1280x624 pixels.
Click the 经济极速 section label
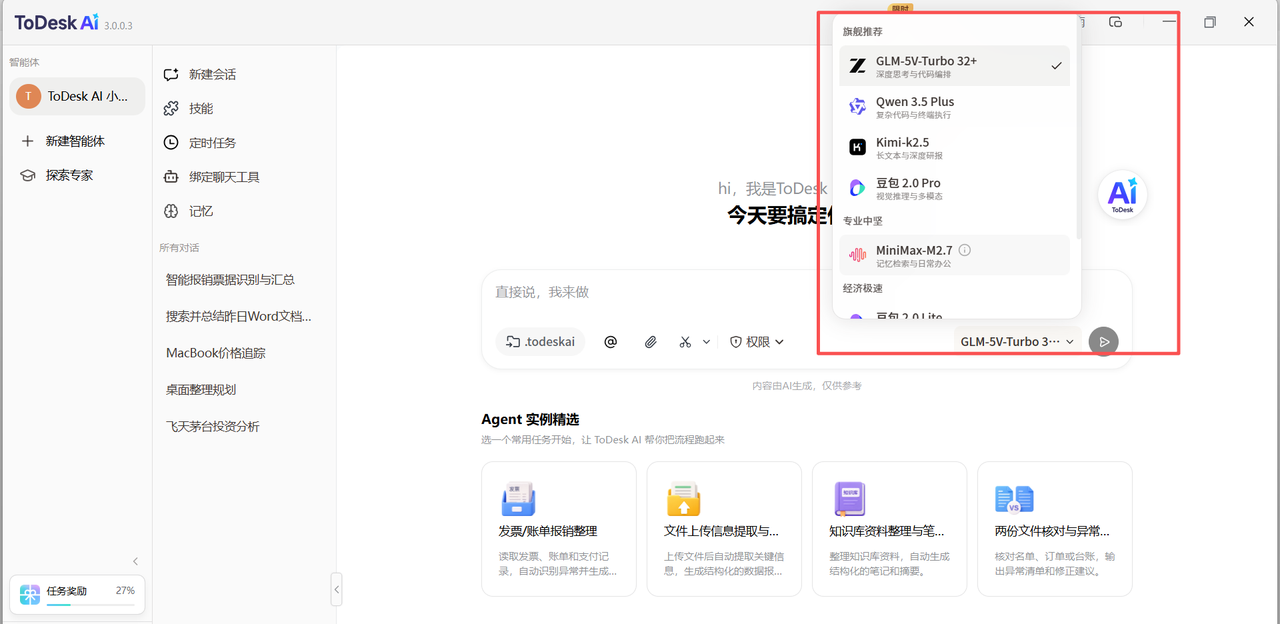click(x=863, y=288)
